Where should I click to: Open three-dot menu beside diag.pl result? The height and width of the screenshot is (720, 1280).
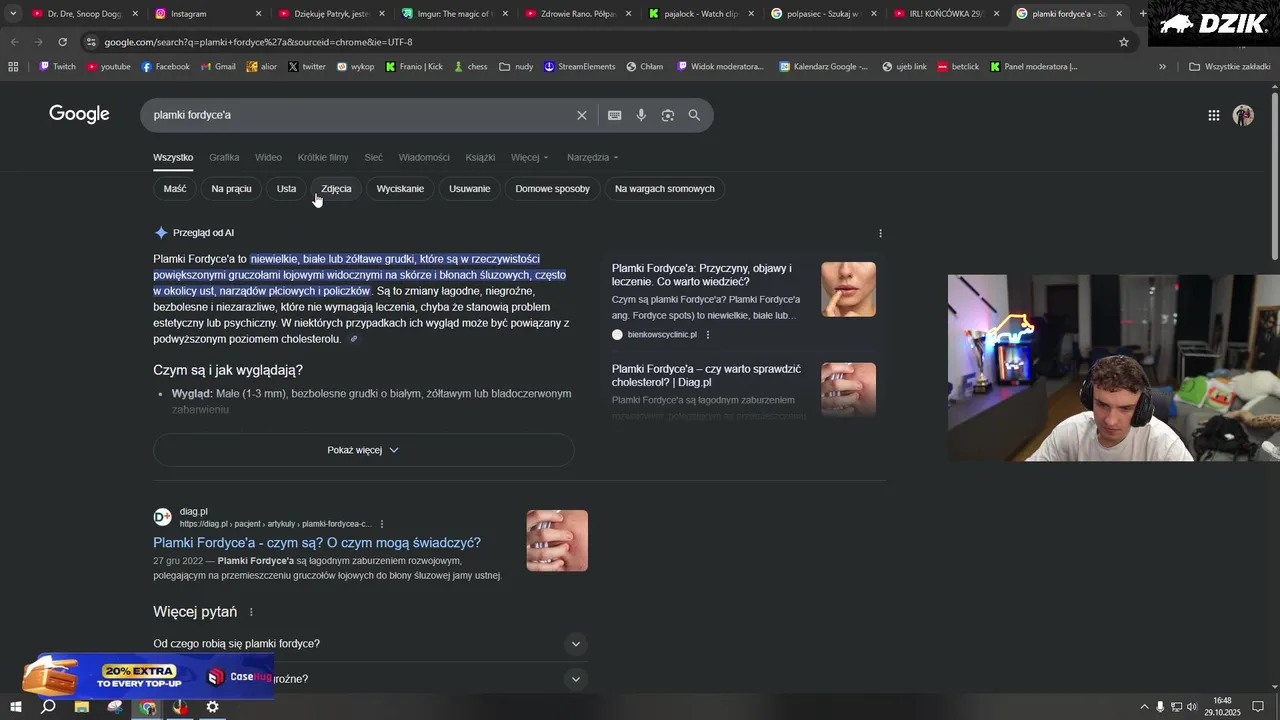point(382,524)
